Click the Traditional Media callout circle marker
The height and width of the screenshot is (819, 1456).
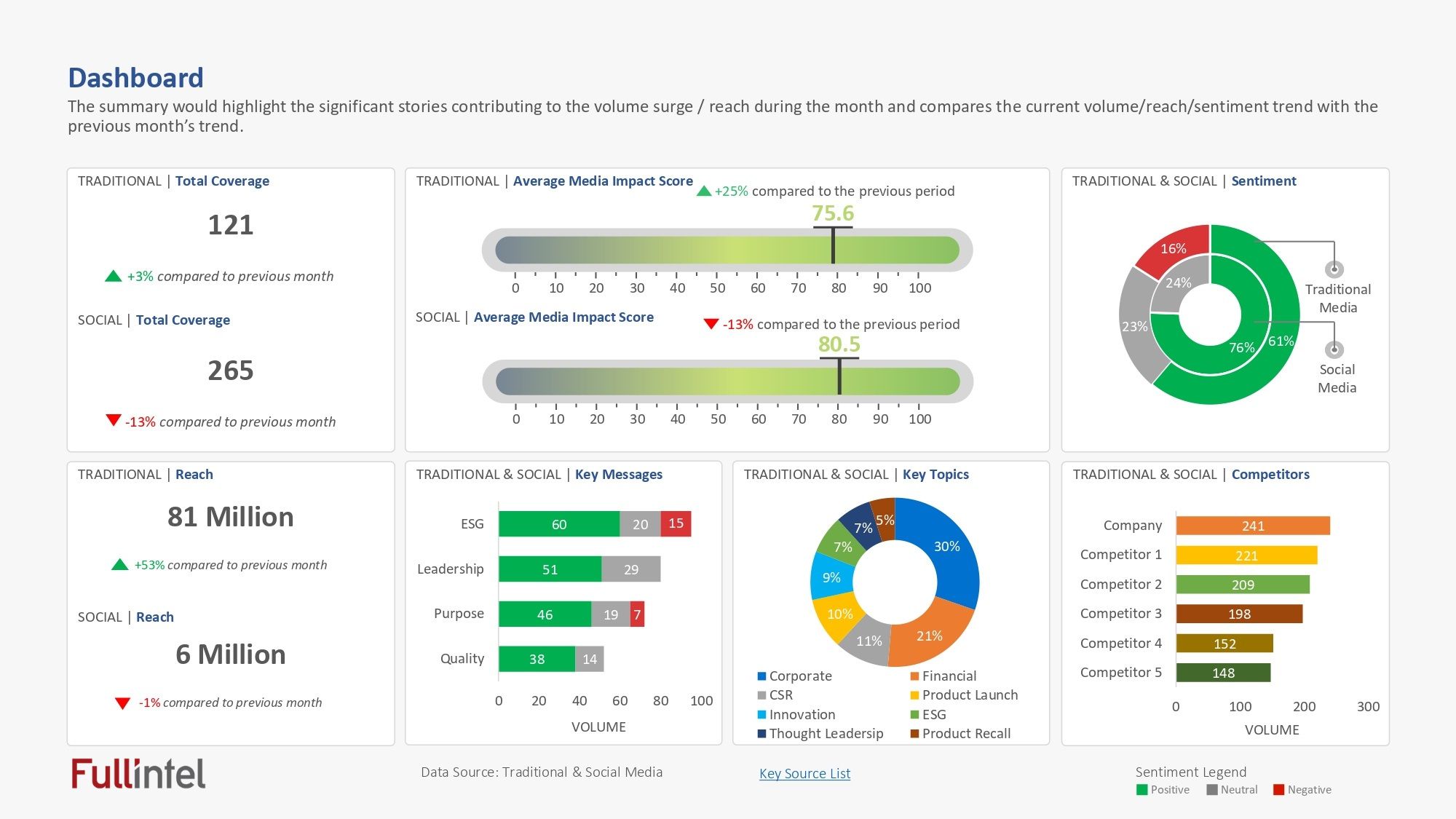pos(1334,269)
